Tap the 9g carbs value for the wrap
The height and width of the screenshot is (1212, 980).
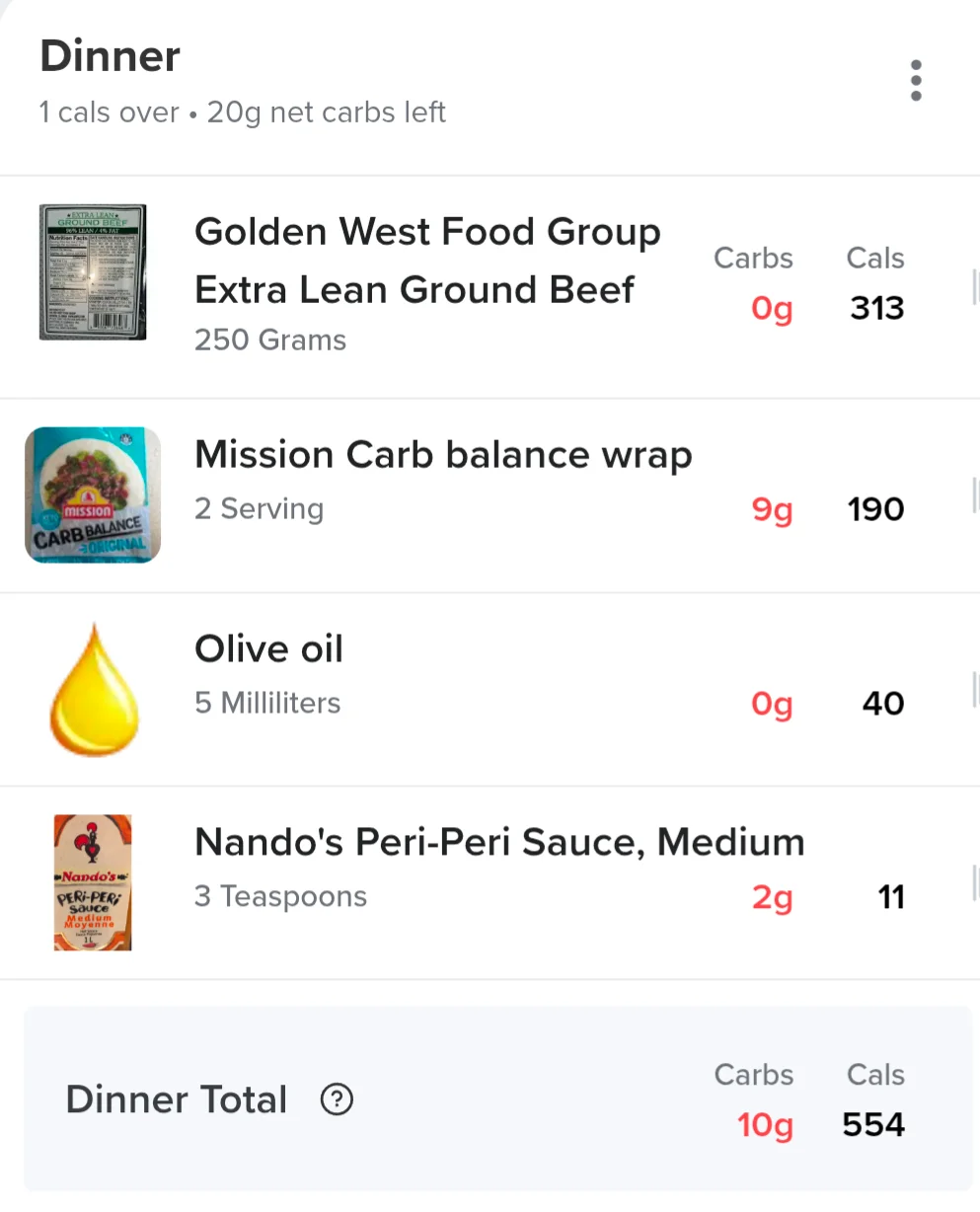tap(772, 510)
